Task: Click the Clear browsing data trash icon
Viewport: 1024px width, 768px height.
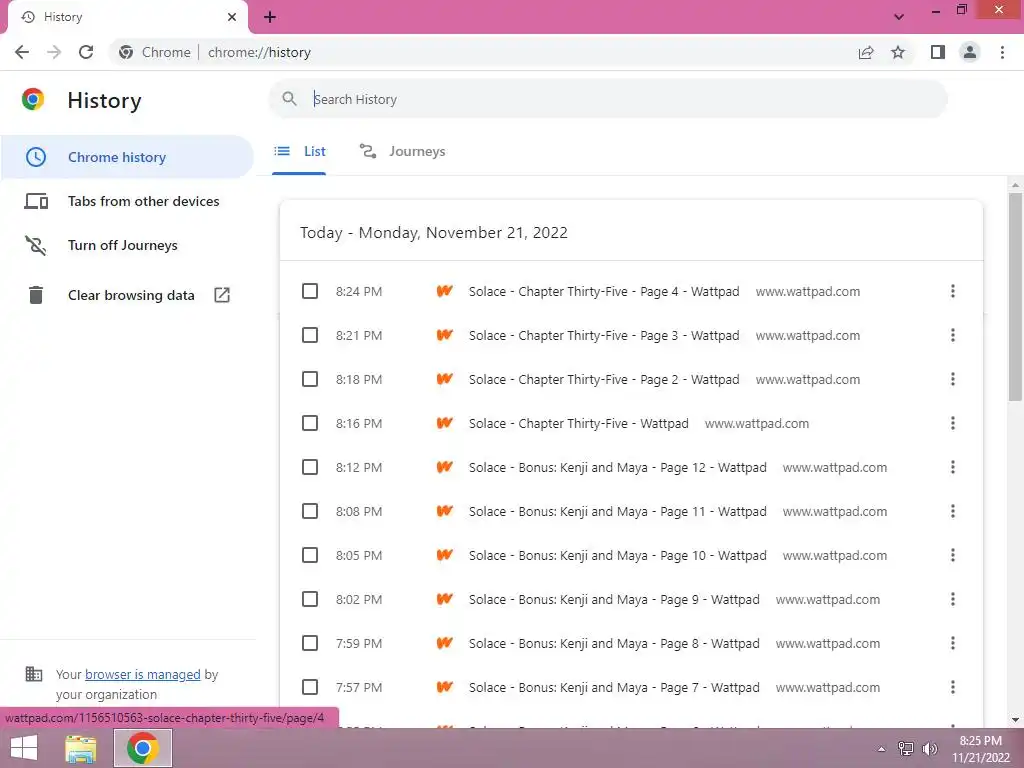Action: (x=36, y=295)
